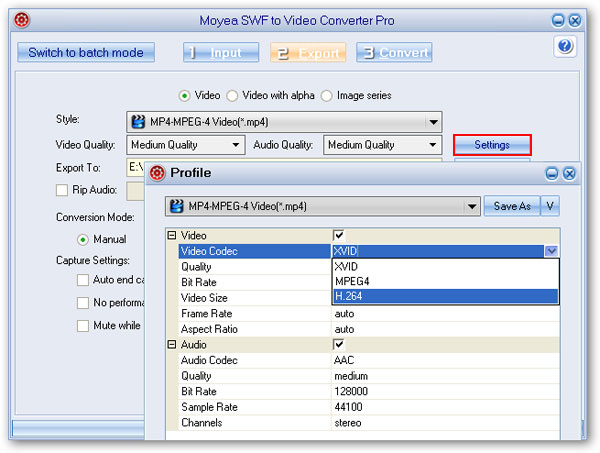Tick the Mute while checkbox

(x=83, y=326)
